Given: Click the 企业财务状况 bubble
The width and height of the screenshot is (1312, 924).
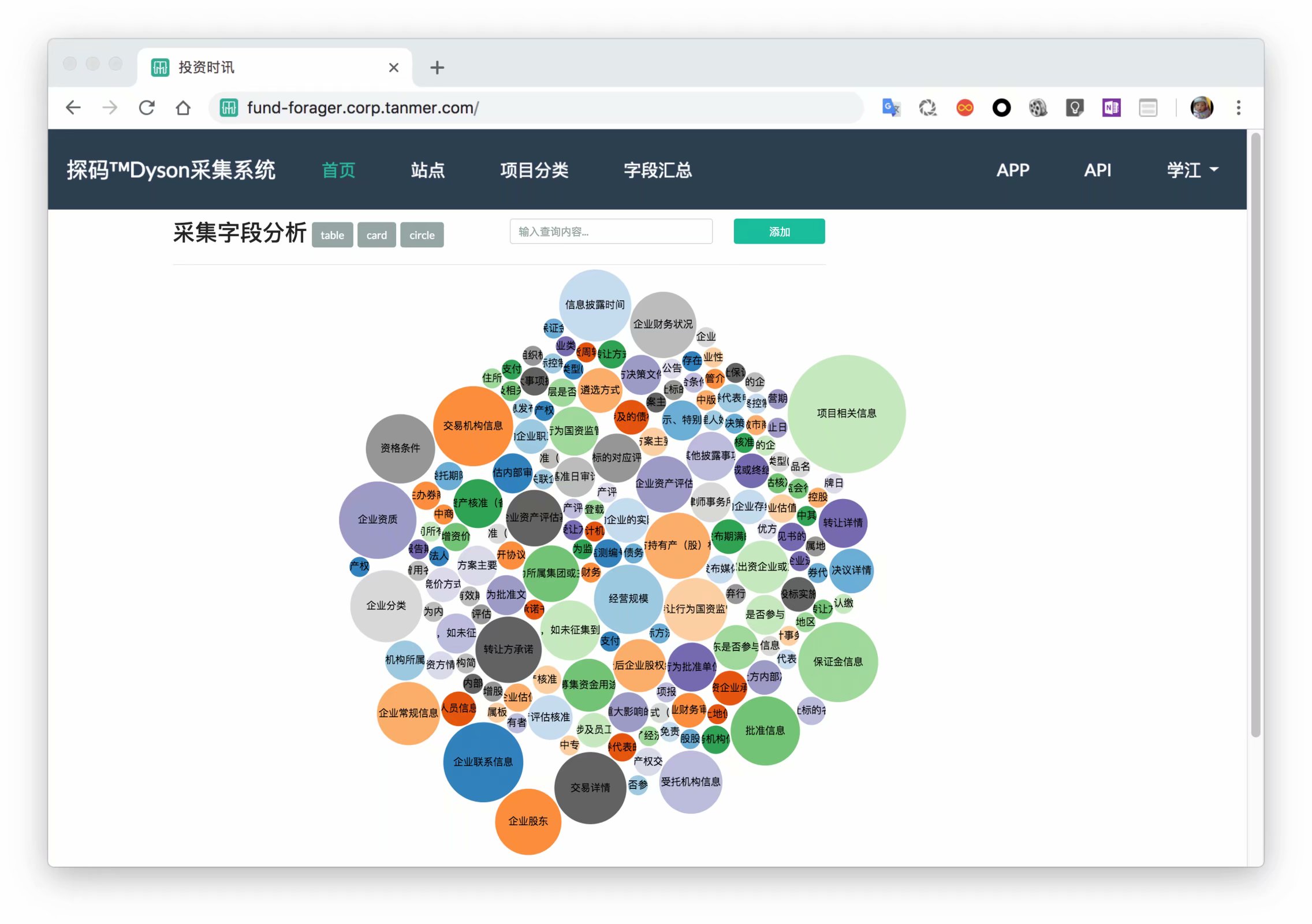Looking at the screenshot, I should [x=663, y=325].
